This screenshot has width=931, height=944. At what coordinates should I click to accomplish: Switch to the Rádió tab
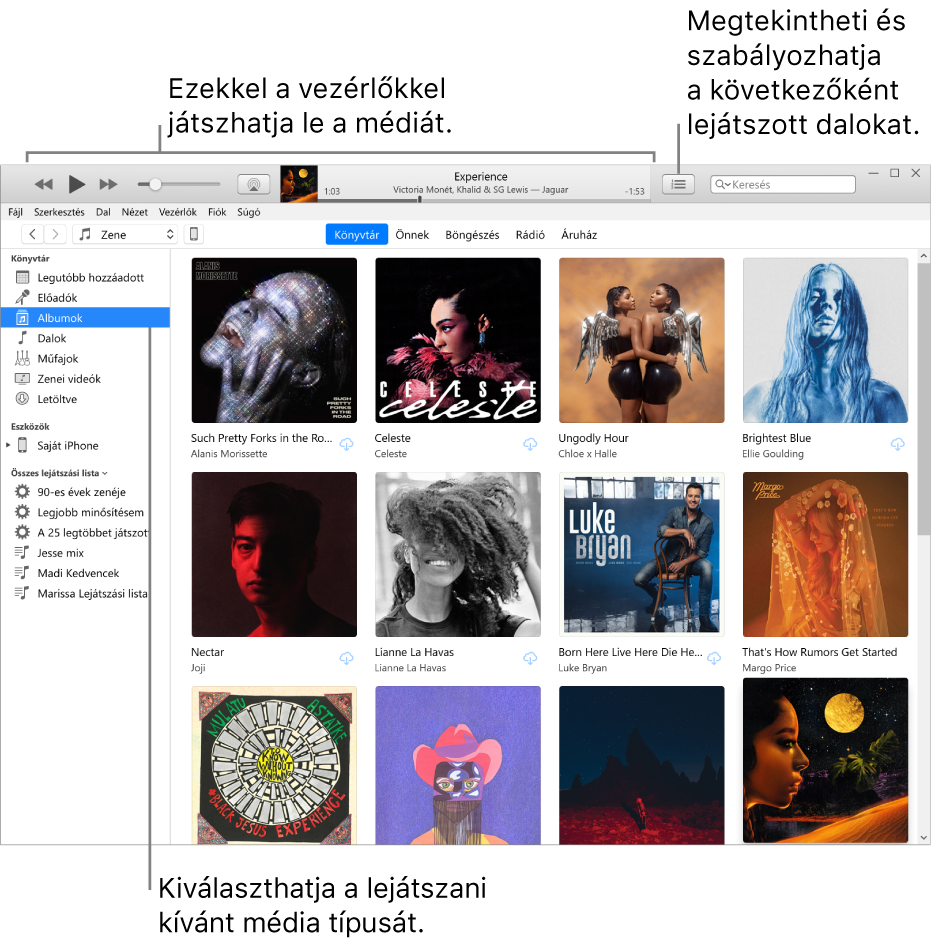(x=530, y=235)
